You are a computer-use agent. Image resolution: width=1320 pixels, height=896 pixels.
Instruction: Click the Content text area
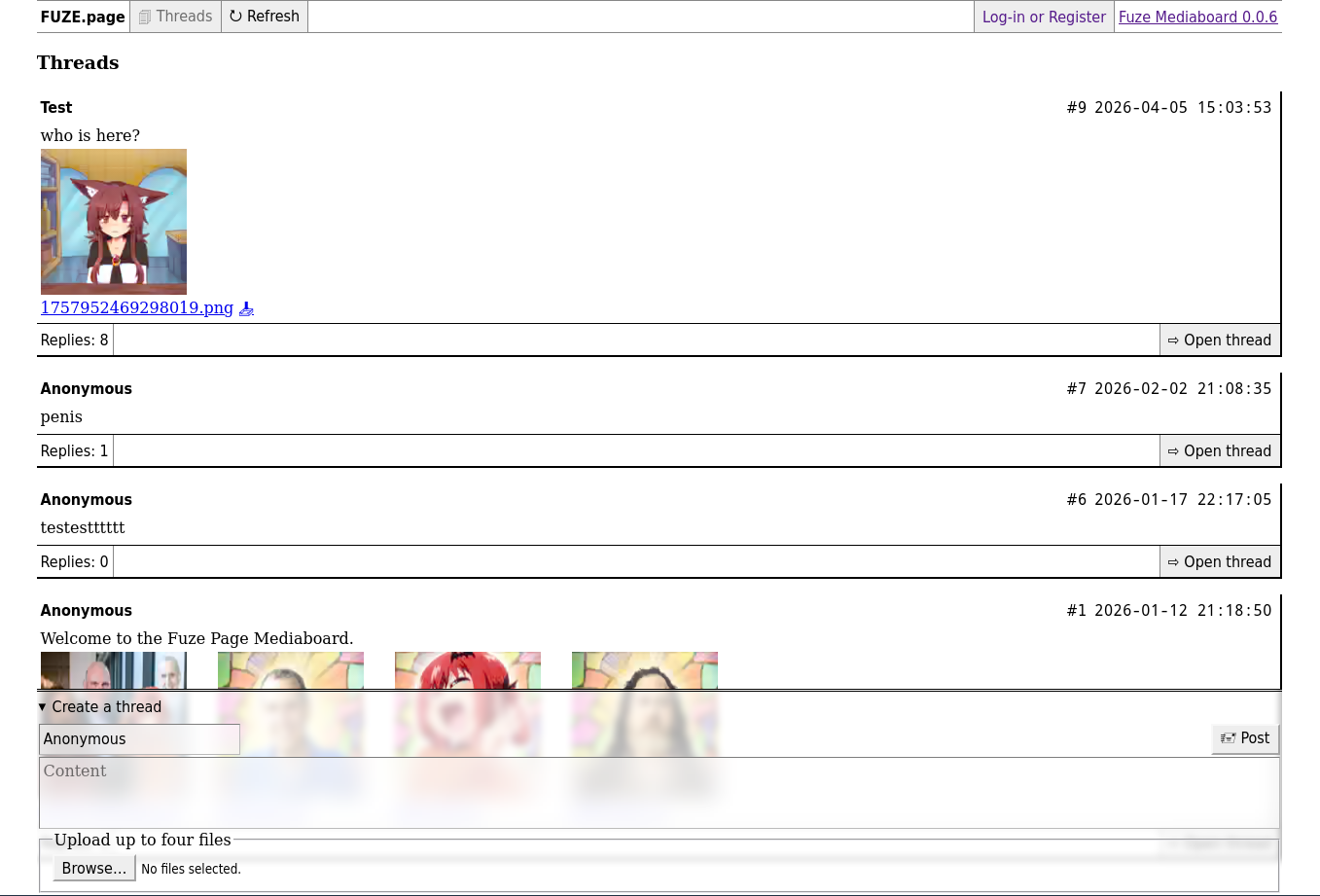pos(659,792)
